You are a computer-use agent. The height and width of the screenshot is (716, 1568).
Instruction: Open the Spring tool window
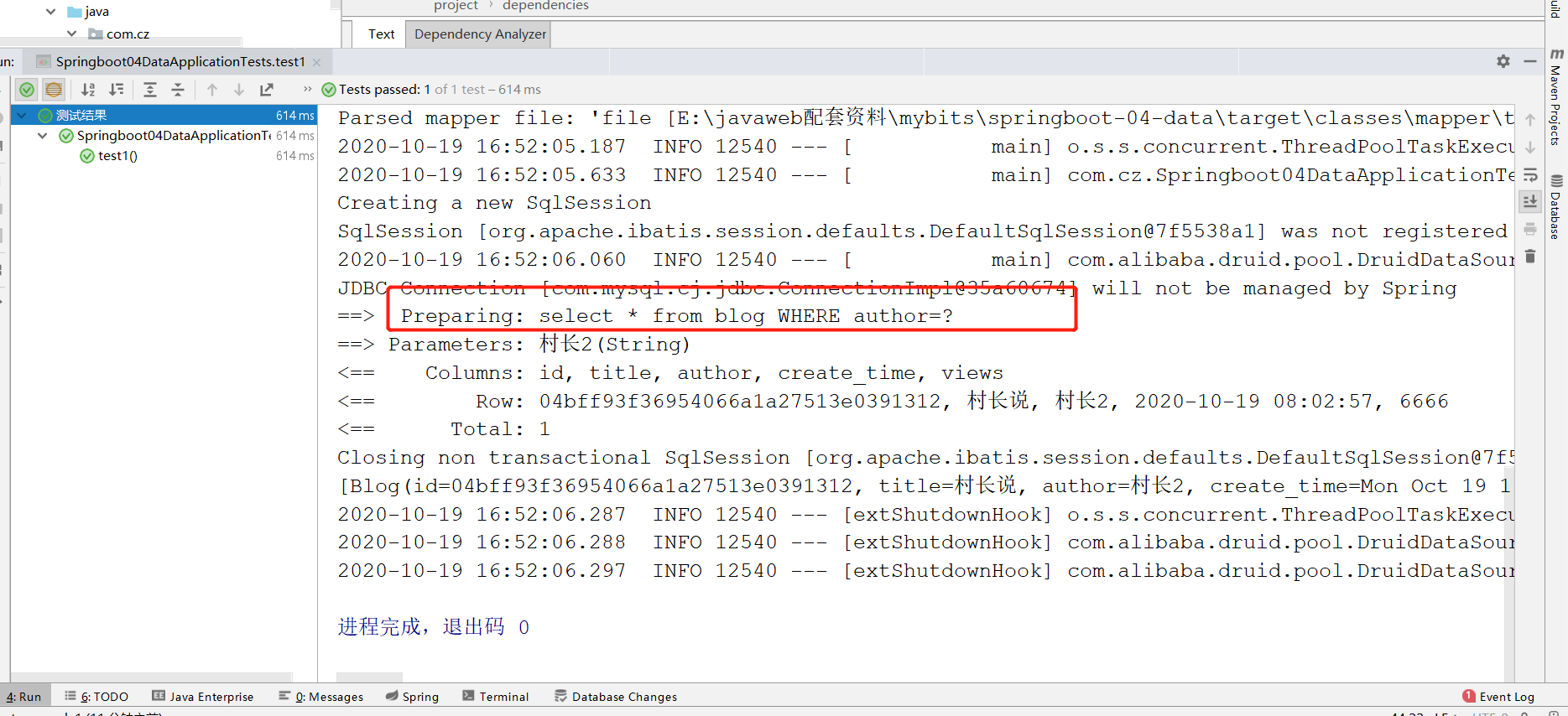(412, 697)
